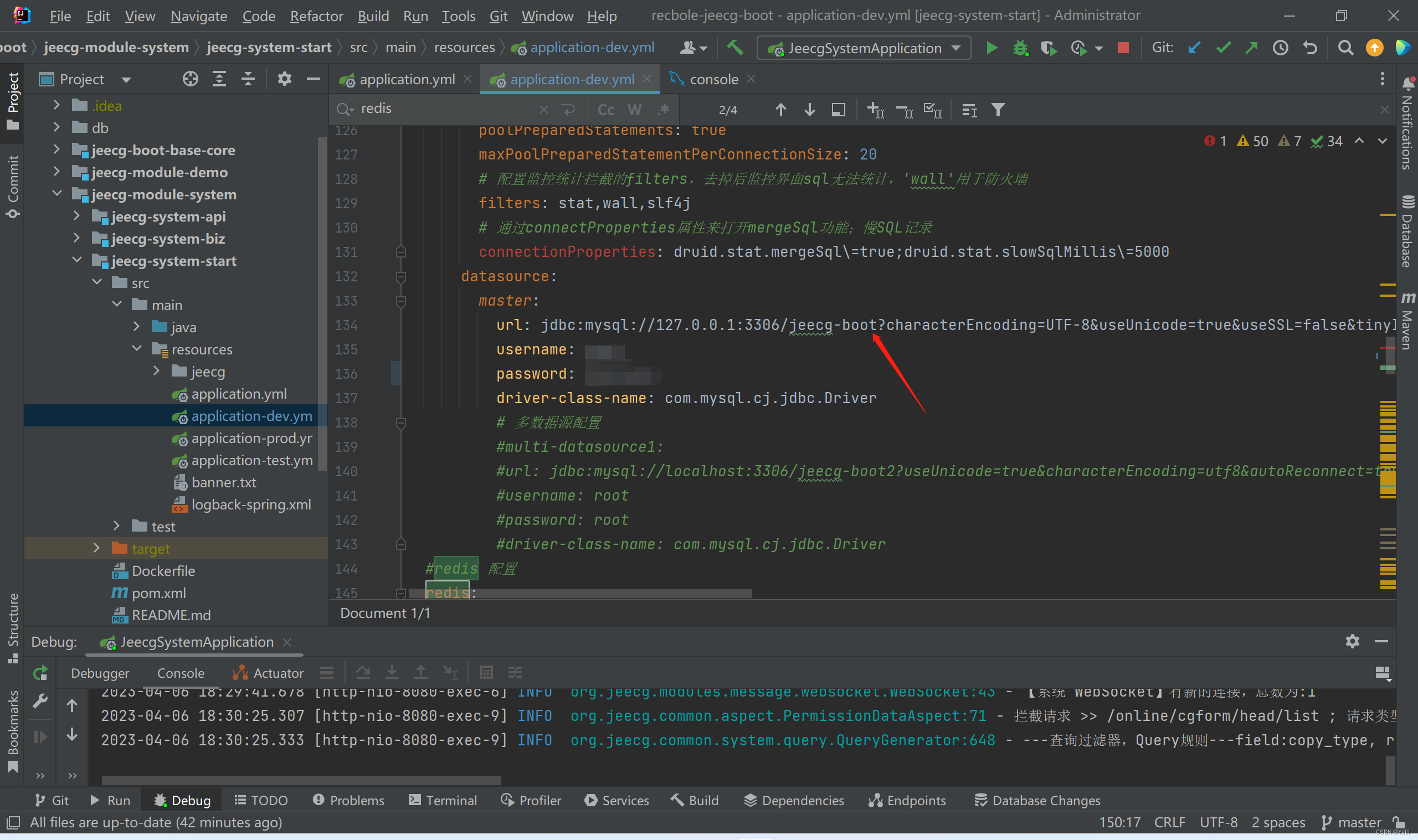Click the green Run button in toolbar

click(991, 48)
